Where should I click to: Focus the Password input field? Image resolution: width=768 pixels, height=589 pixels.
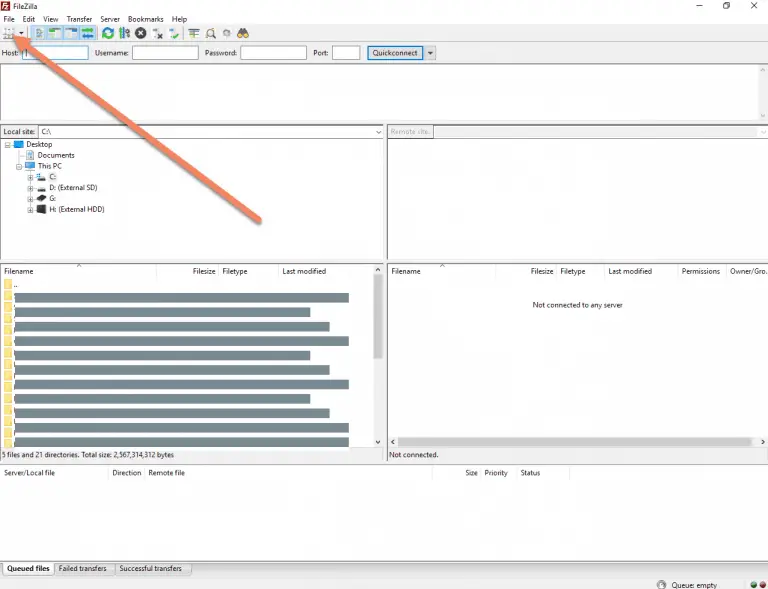[x=273, y=53]
